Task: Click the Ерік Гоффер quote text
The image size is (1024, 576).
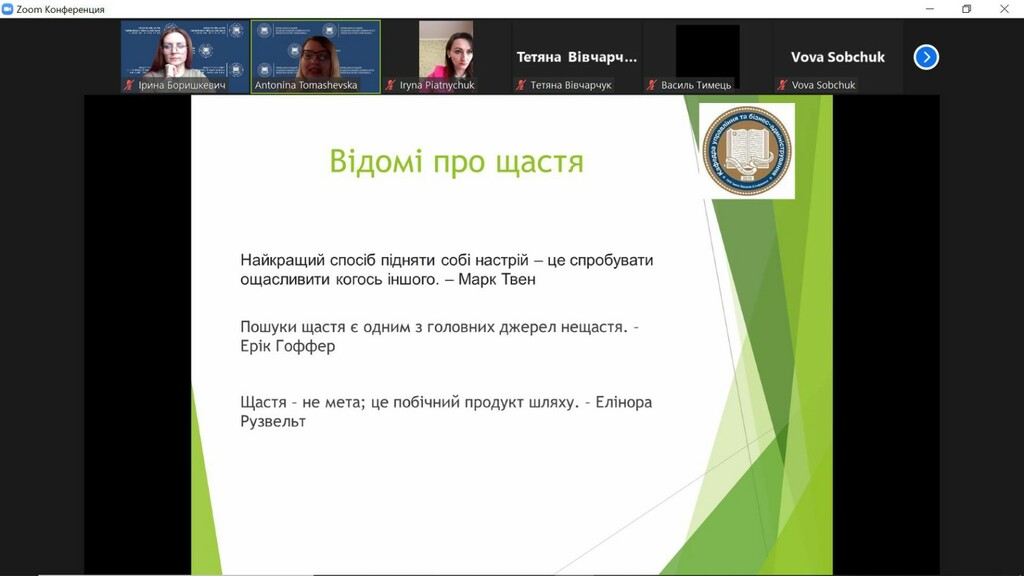Action: coord(440,336)
